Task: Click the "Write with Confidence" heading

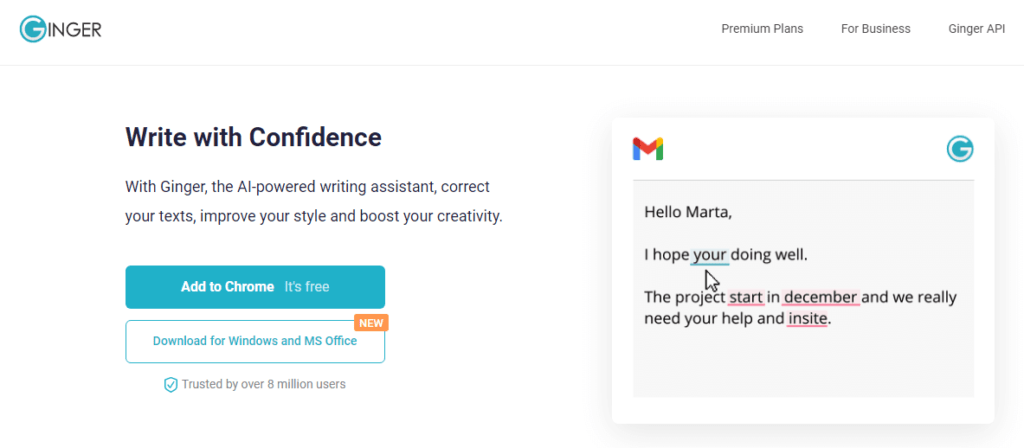Action: (253, 137)
